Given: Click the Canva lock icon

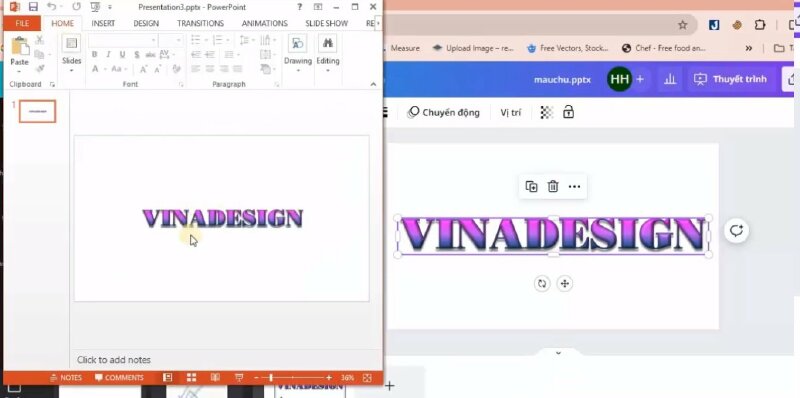Looking at the screenshot, I should click(x=568, y=112).
